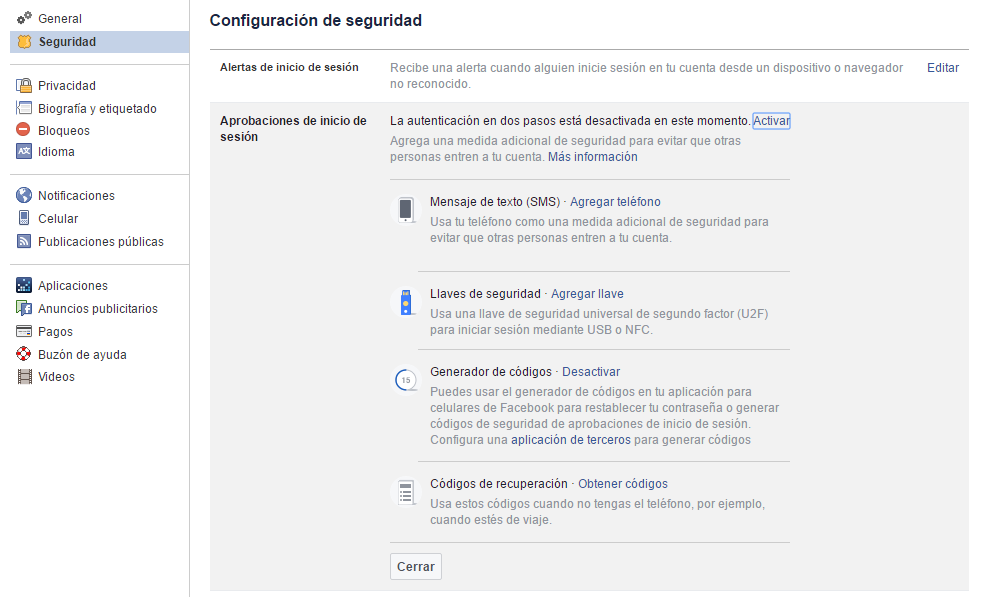The width and height of the screenshot is (983, 597).
Task: Click Editar for login alerts
Action: (943, 68)
